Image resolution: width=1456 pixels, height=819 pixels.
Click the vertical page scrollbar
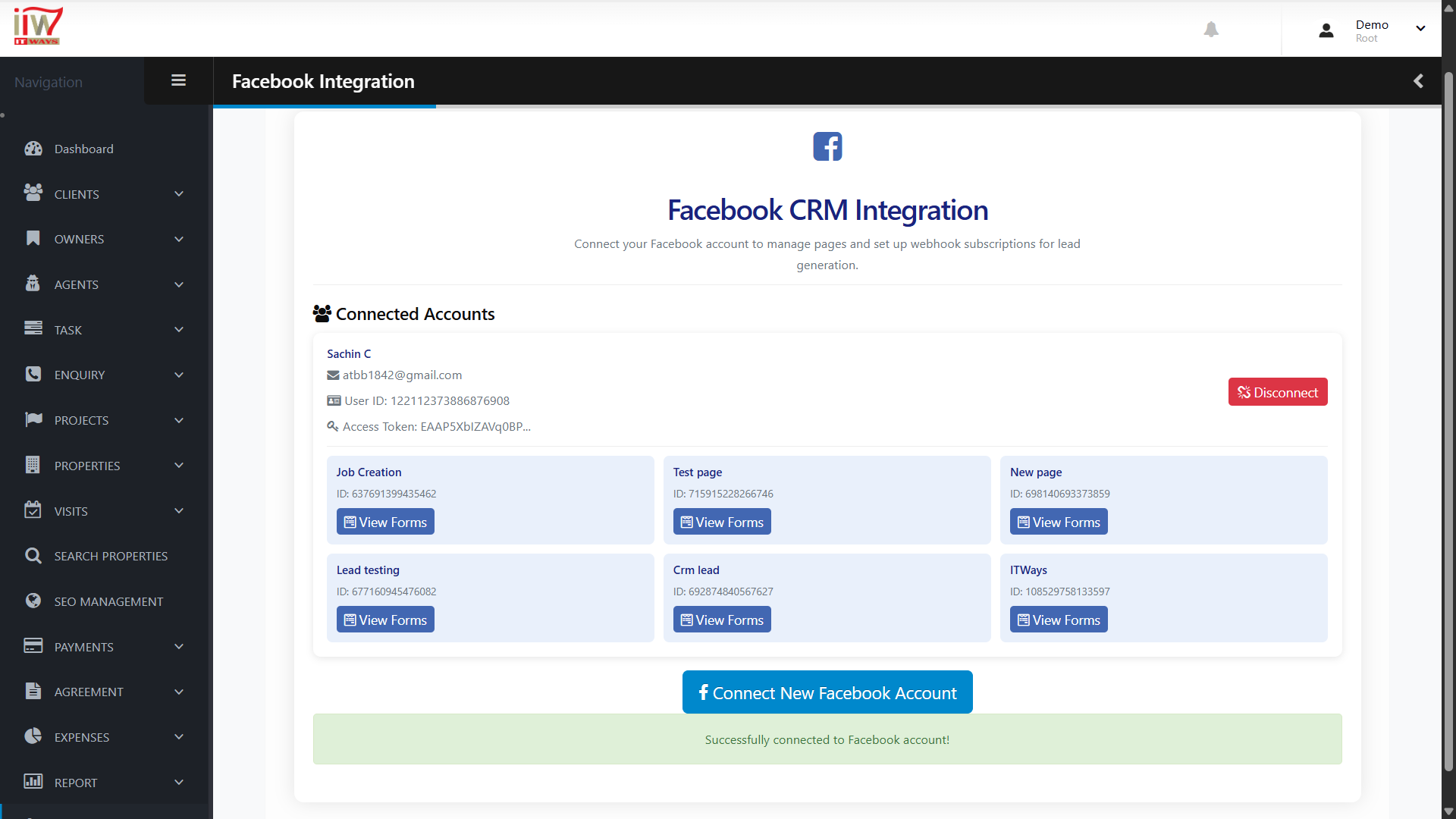(x=1448, y=421)
